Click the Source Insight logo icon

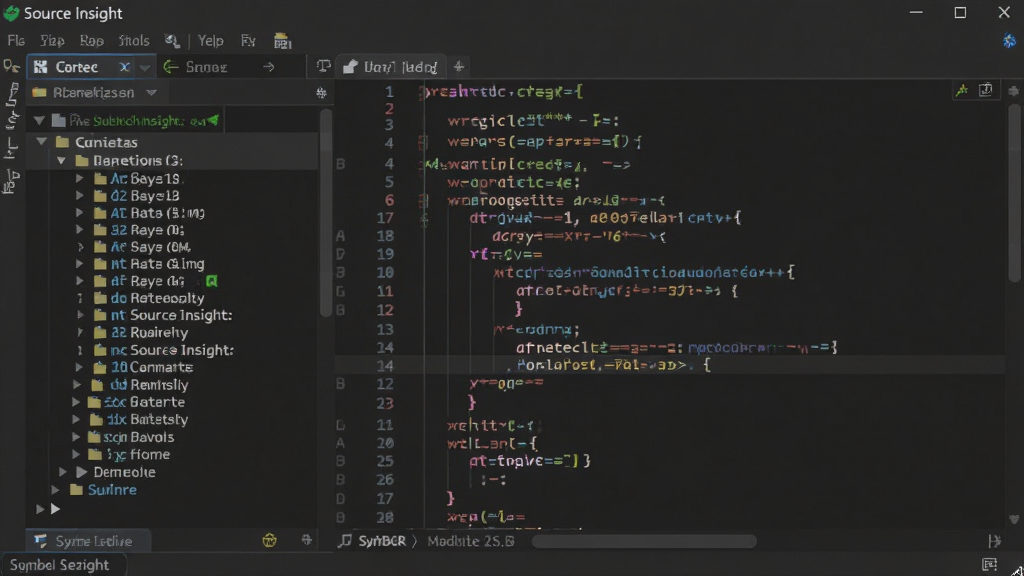tap(11, 13)
